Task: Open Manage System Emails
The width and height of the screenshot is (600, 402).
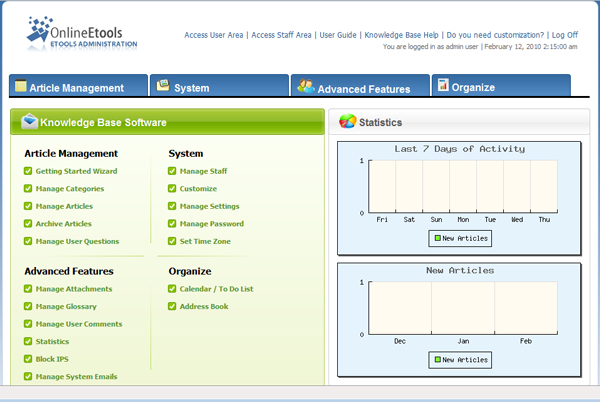Action: point(77,377)
